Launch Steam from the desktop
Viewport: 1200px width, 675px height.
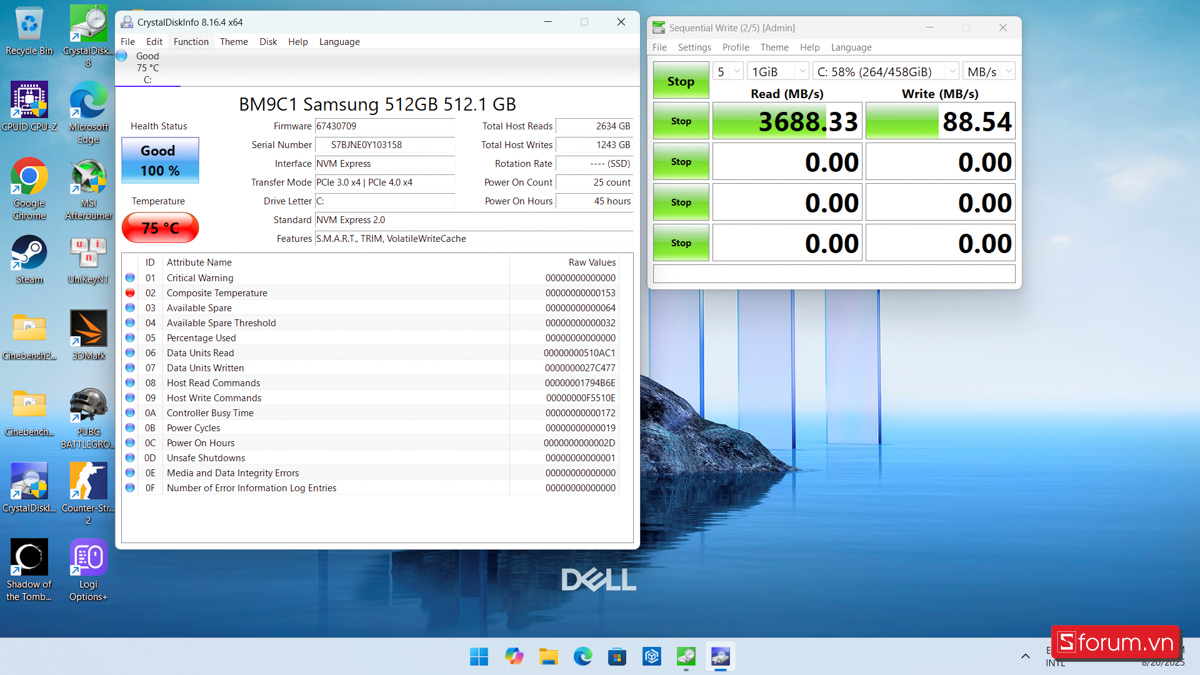pyautogui.click(x=29, y=260)
